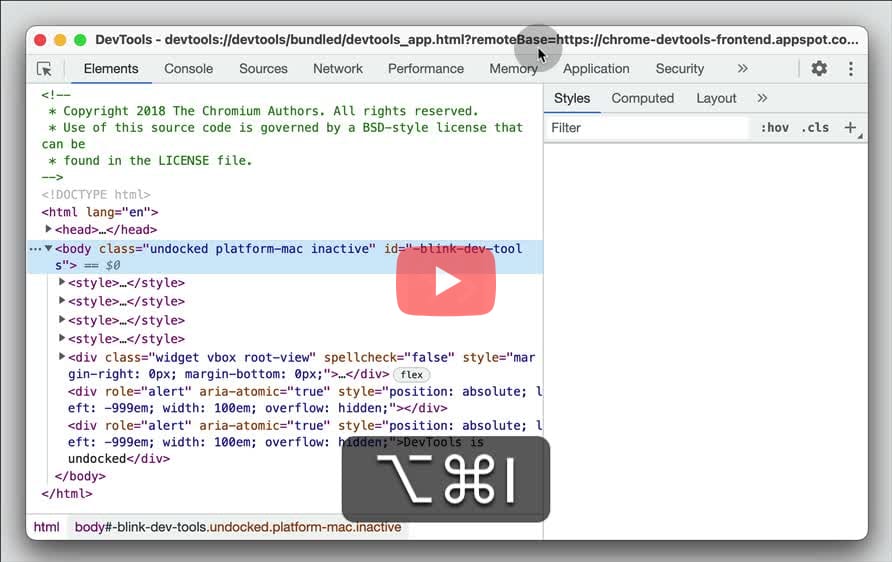Select the DOCTYPE html node
This screenshot has width=892, height=562.
(96, 195)
